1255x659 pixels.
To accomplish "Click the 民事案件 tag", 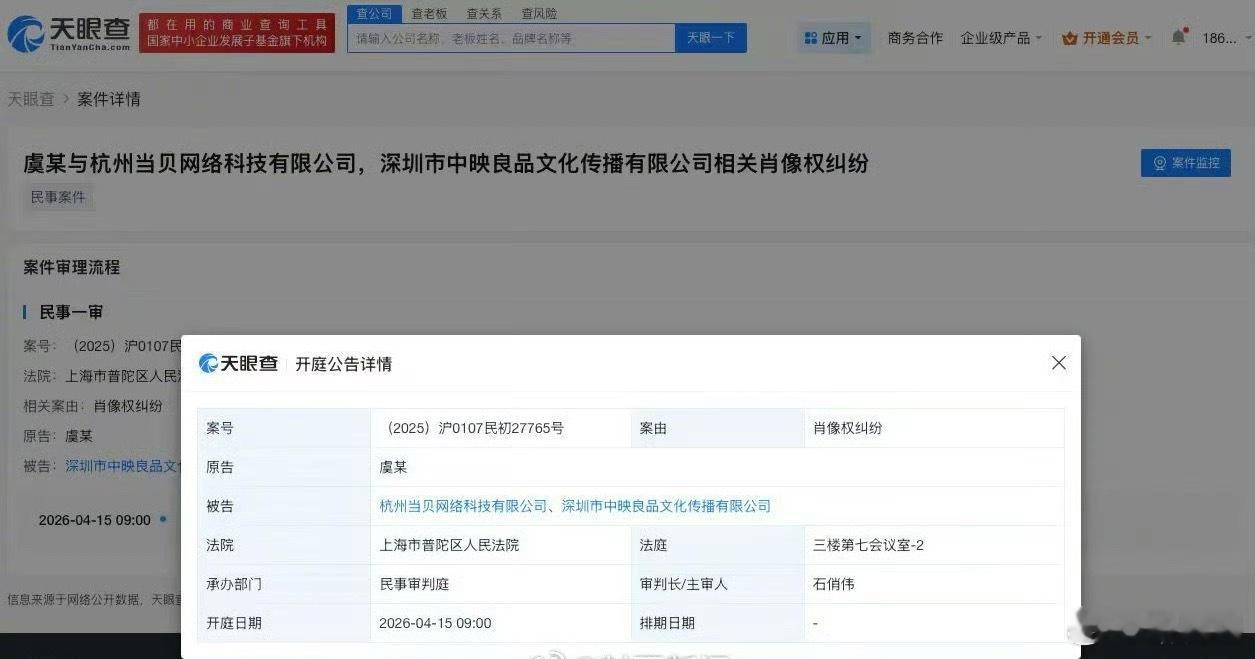I will (58, 197).
